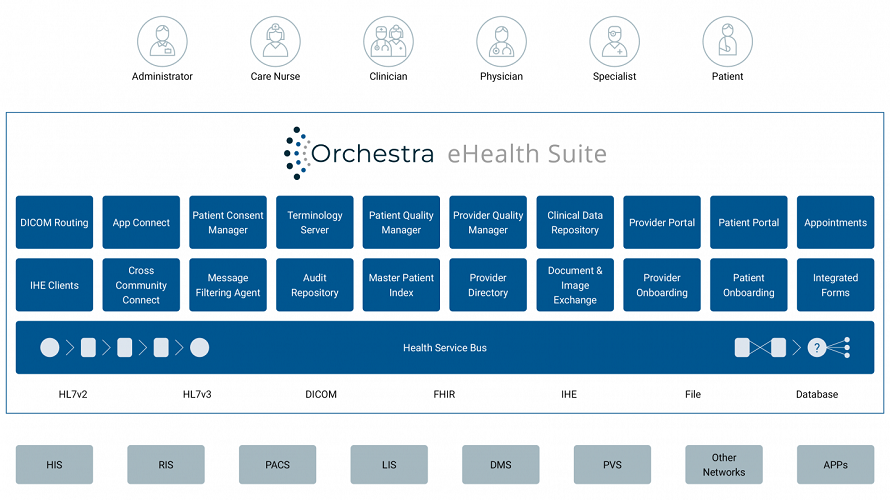Click the eHealth Suite title text
The height and width of the screenshot is (500, 890).
coord(527,154)
